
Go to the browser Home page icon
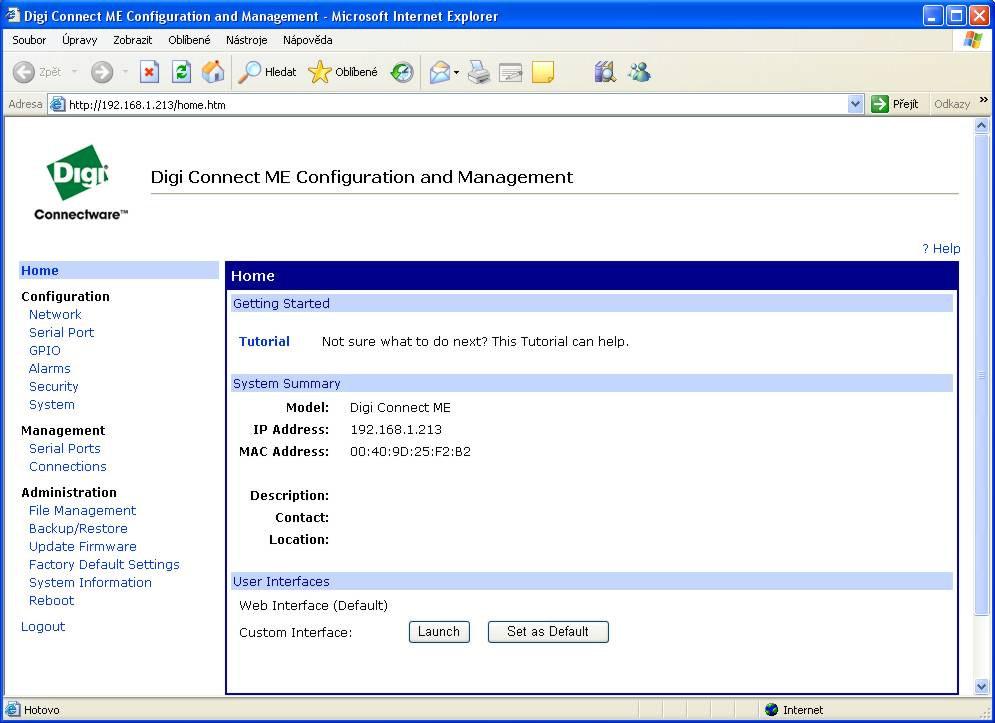point(213,72)
